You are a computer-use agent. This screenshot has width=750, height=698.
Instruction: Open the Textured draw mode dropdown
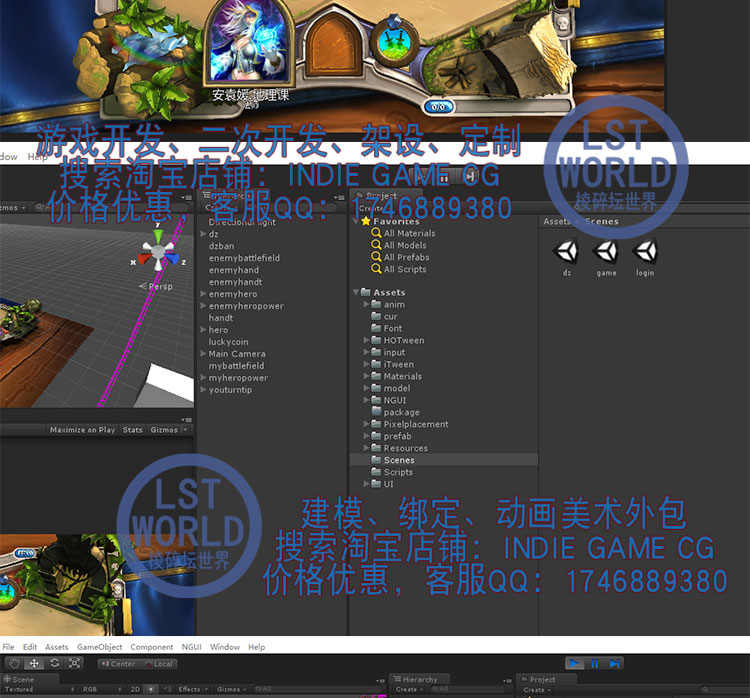pos(40,689)
